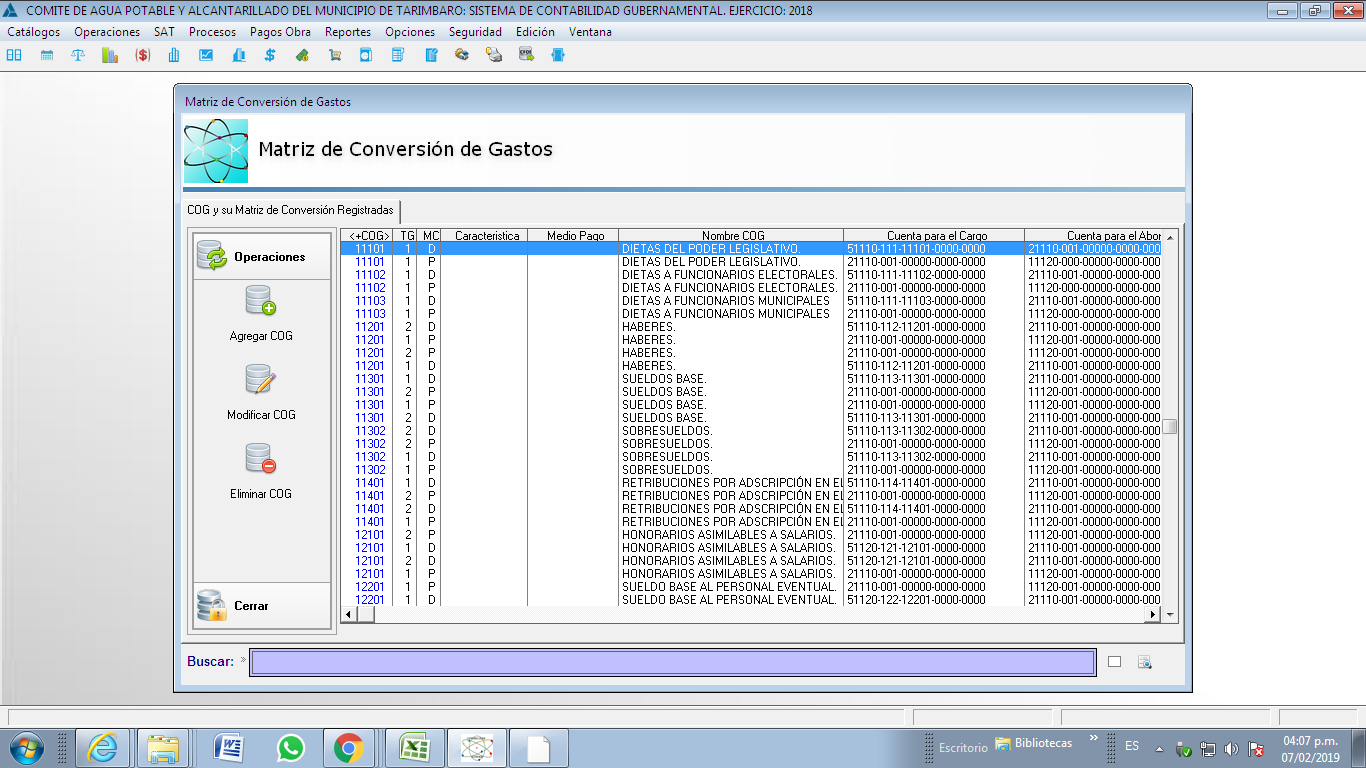
Task: Click the balance scale toolbar icon
Action: pyautogui.click(x=78, y=56)
